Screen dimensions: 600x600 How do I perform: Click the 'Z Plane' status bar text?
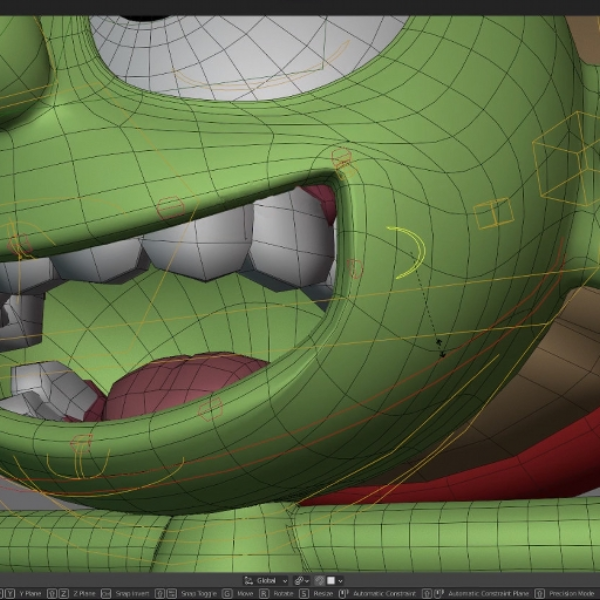point(84,594)
